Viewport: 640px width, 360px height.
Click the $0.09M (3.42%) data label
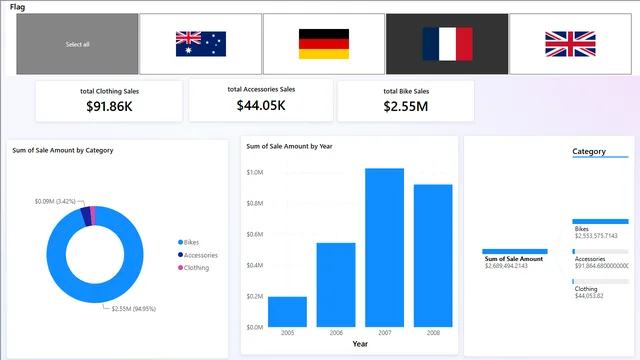tap(55, 201)
